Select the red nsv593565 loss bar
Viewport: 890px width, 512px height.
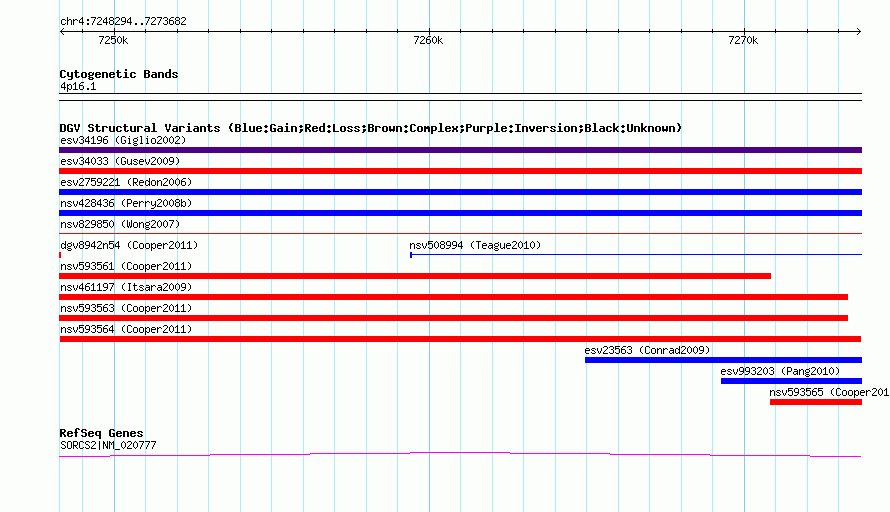click(x=816, y=402)
